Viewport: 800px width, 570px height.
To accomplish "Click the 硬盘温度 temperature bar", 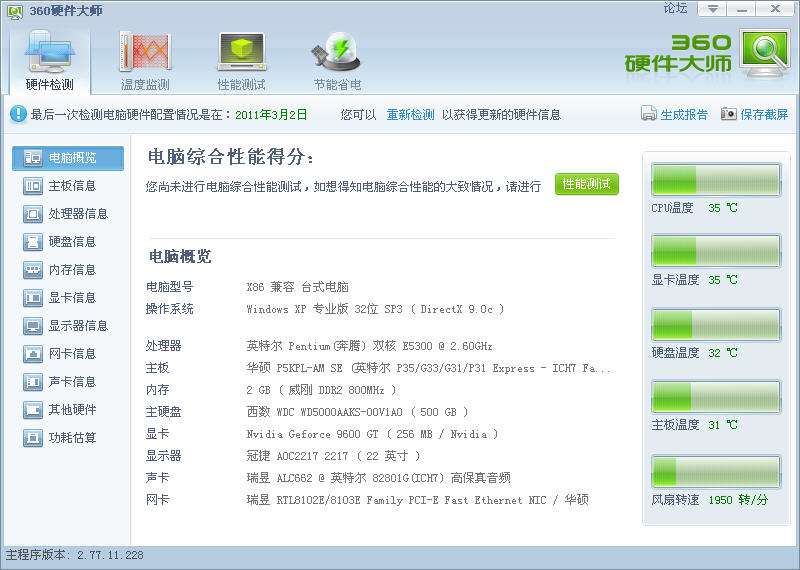I will (x=716, y=325).
